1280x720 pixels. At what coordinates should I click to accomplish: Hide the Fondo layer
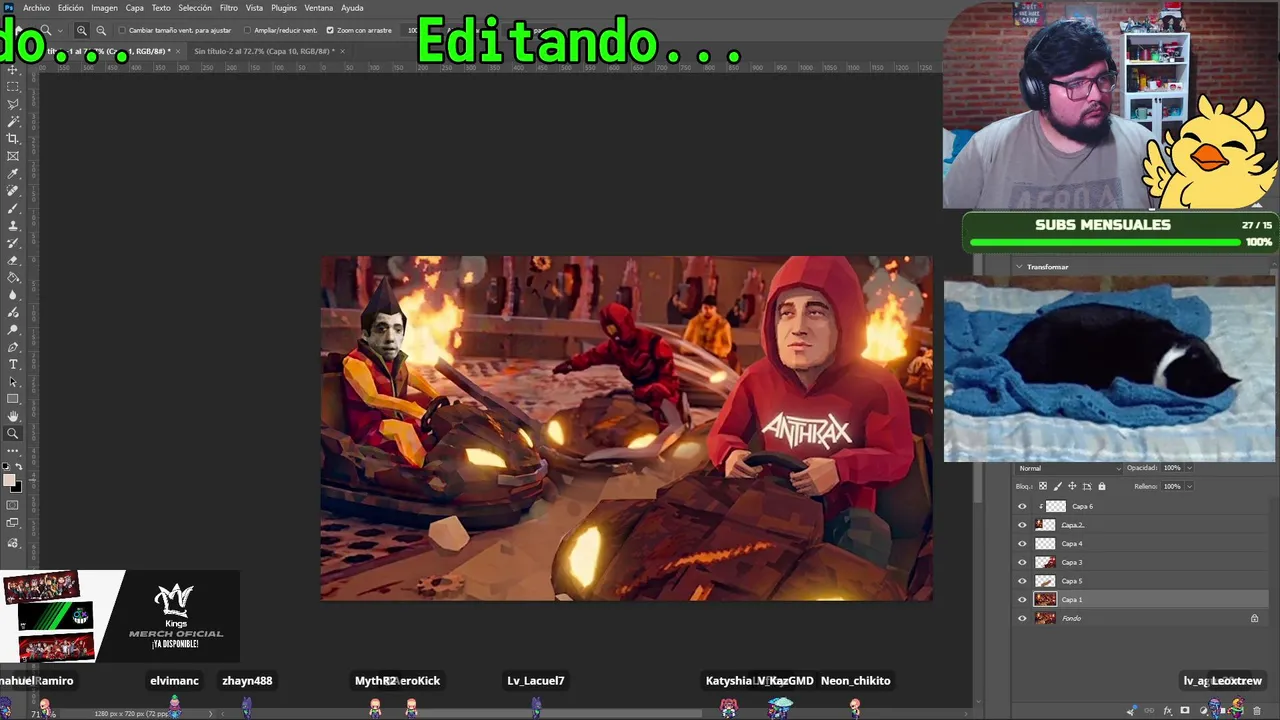coord(1022,618)
